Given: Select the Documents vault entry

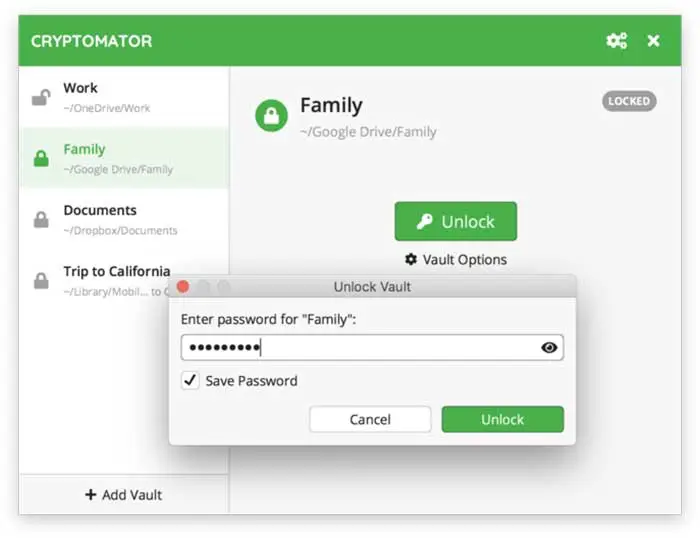Looking at the screenshot, I should (120, 219).
